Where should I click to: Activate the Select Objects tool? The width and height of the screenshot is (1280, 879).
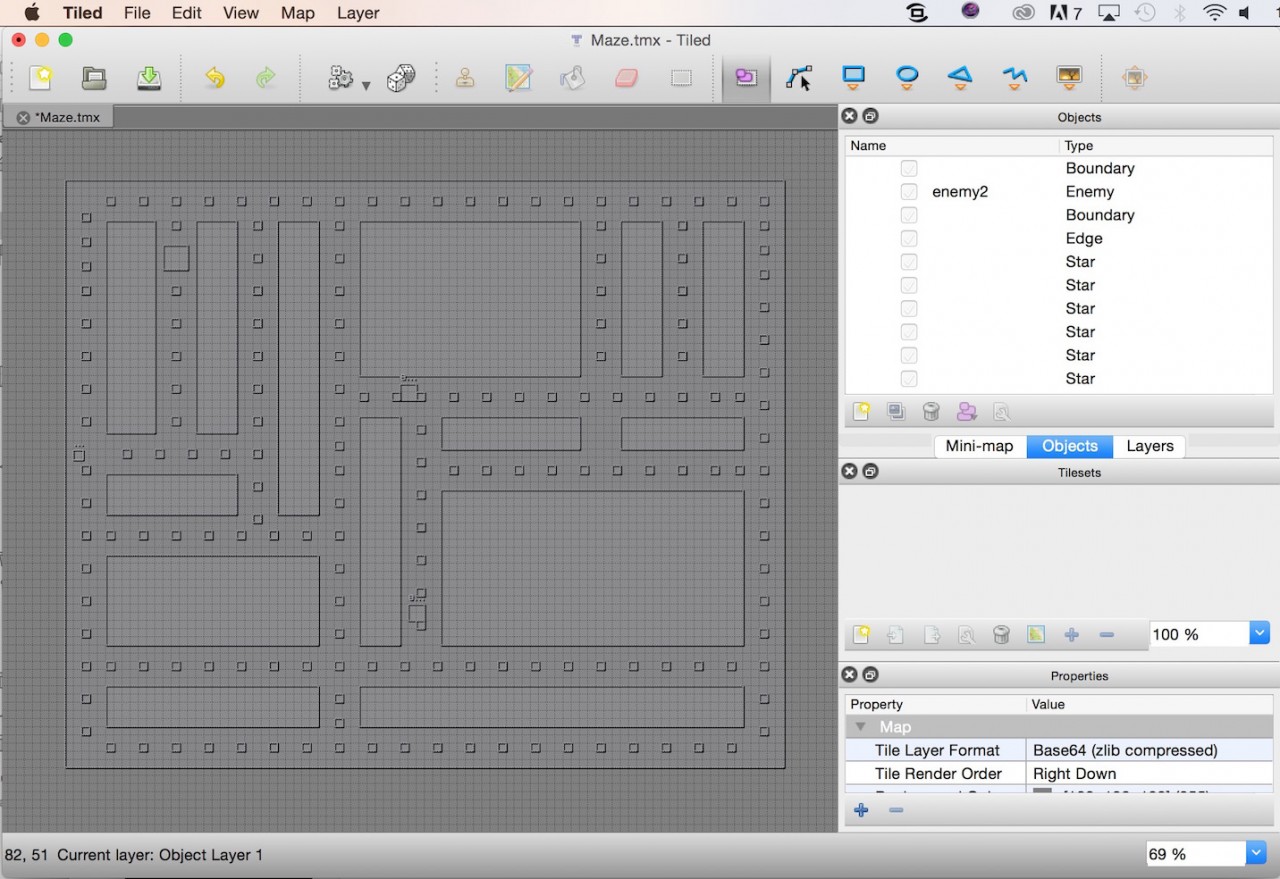point(799,77)
